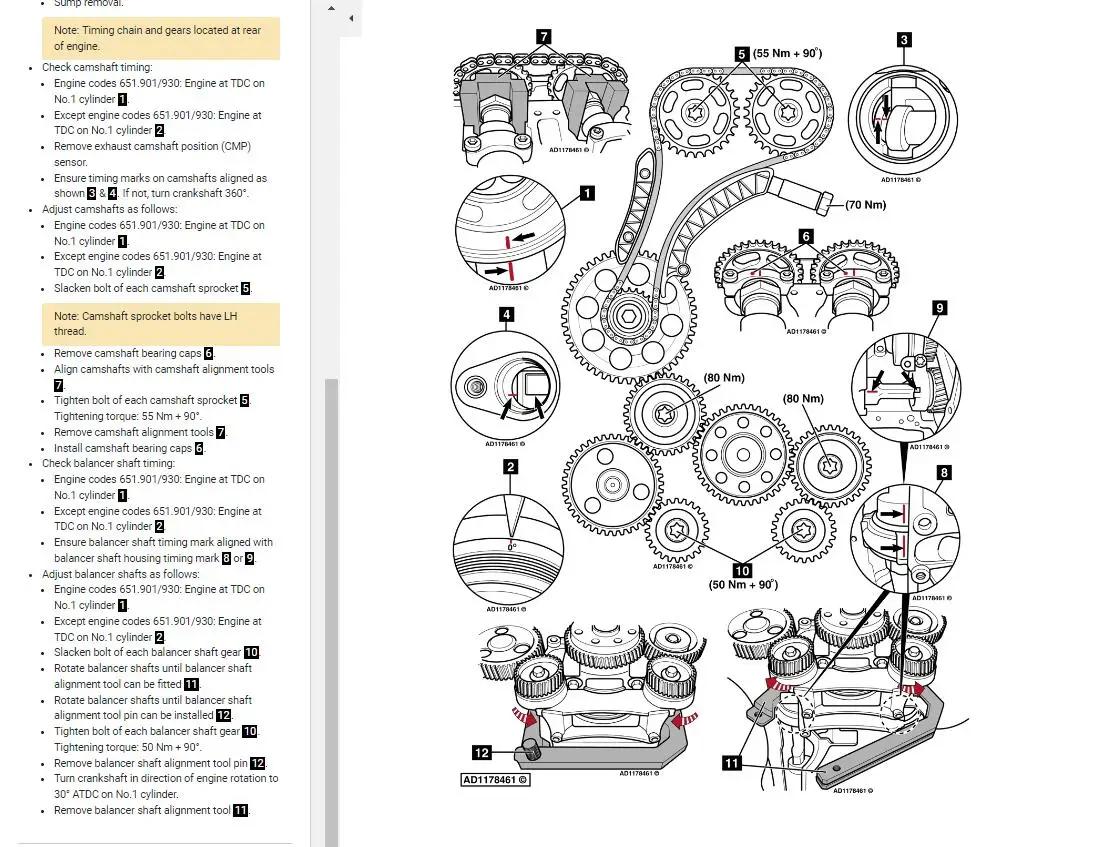1098x847 pixels.
Task: Click 'Align camshafts with camshaft alignment tools' step
Action: 164,377
